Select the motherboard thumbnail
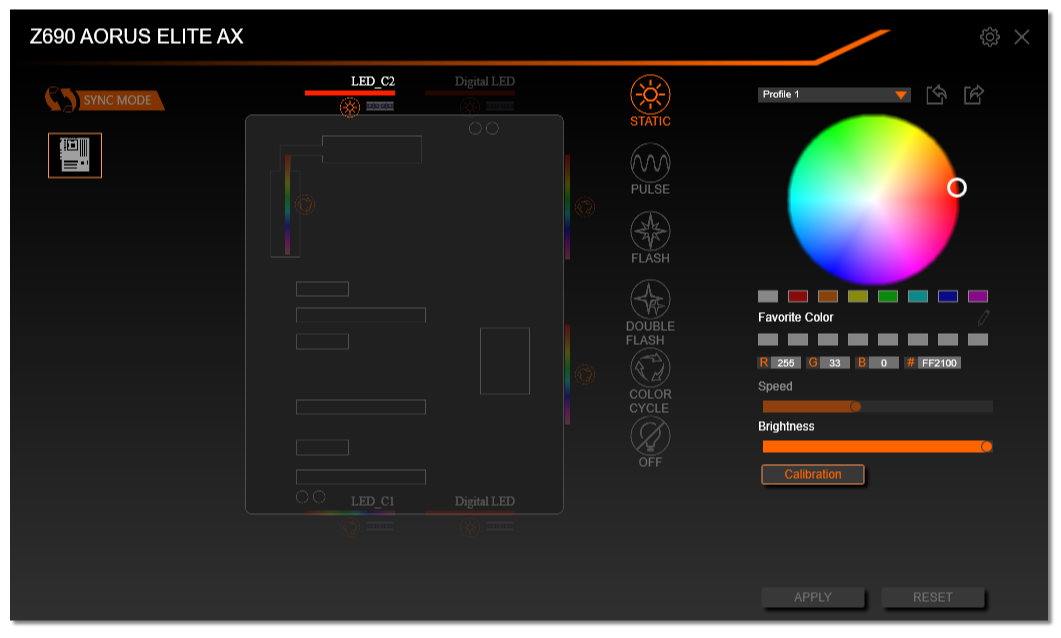Image resolution: width=1061 pixels, height=638 pixels. pyautogui.click(x=75, y=156)
